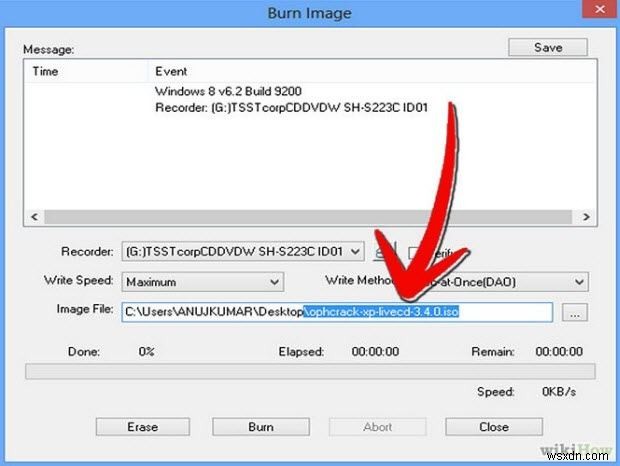Click the Speed value 0KB/s
This screenshot has width=620, height=466.
[559, 392]
